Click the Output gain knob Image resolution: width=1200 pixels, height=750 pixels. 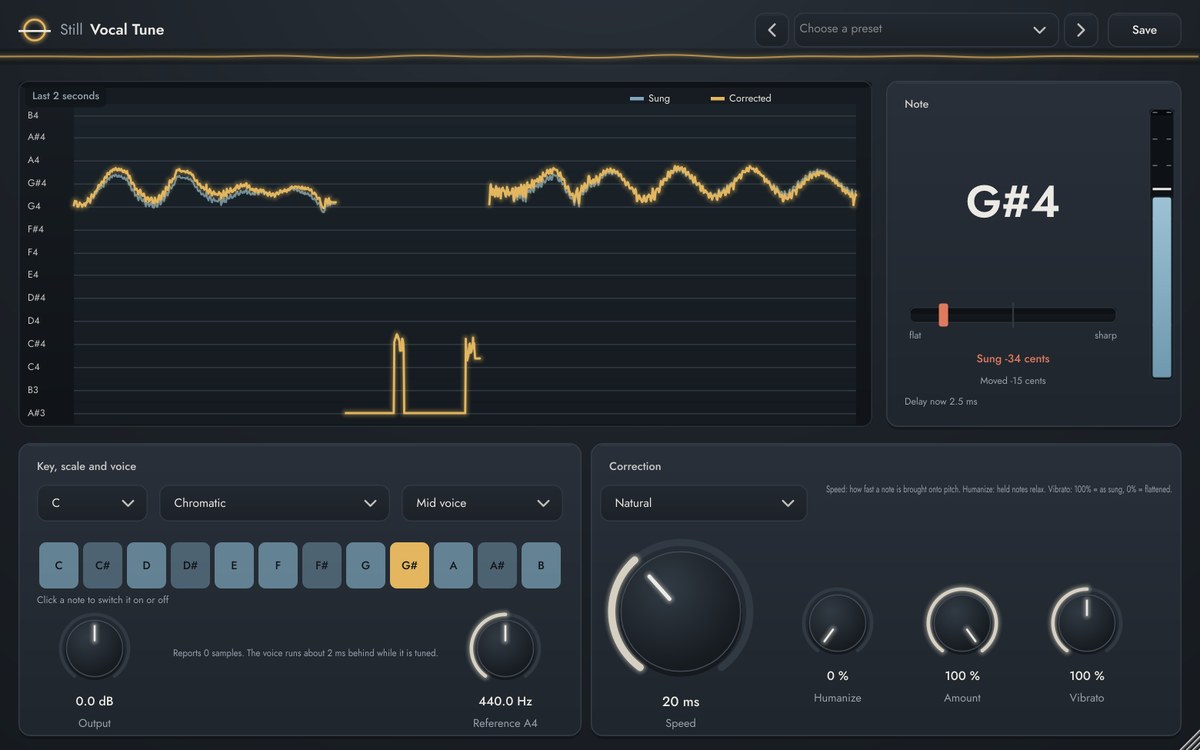coord(94,648)
